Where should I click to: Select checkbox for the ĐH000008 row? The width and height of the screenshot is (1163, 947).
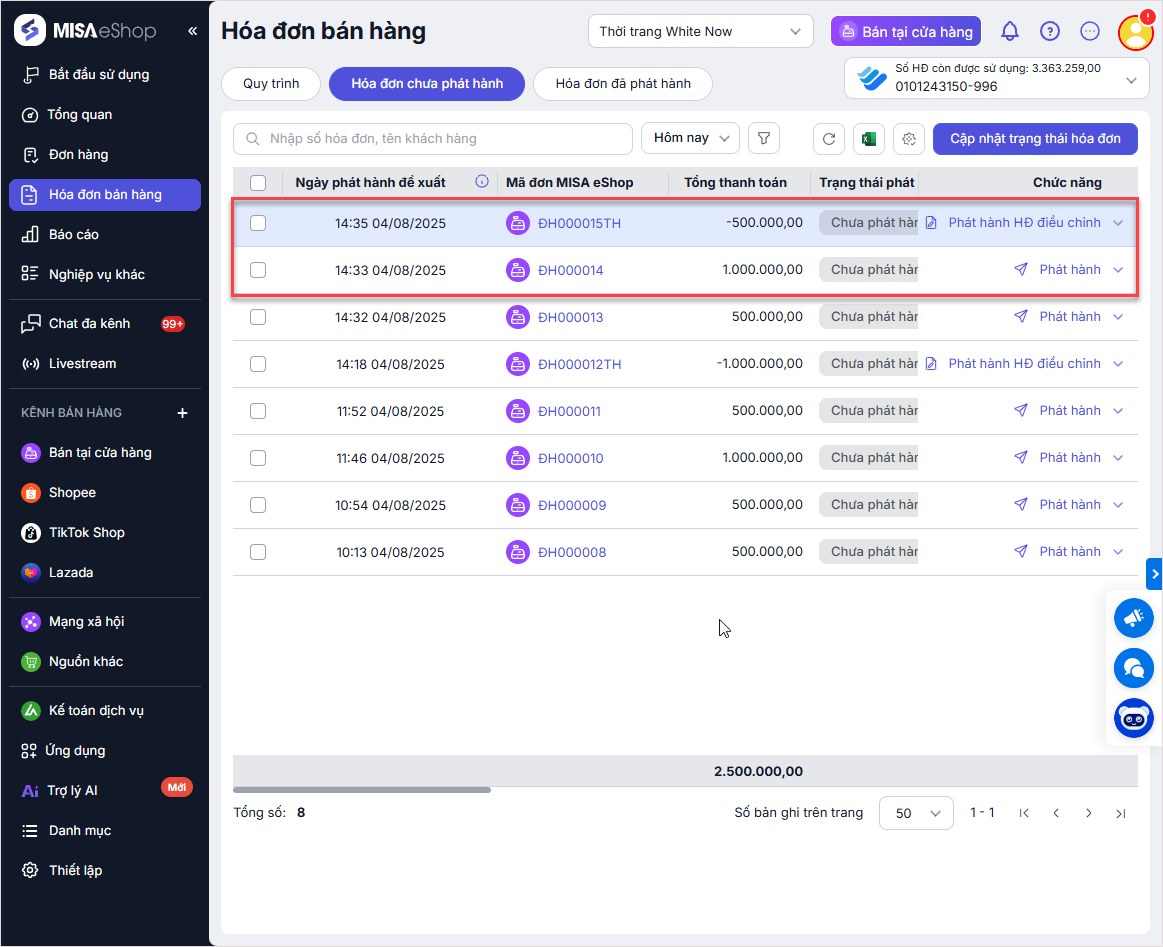tap(258, 552)
